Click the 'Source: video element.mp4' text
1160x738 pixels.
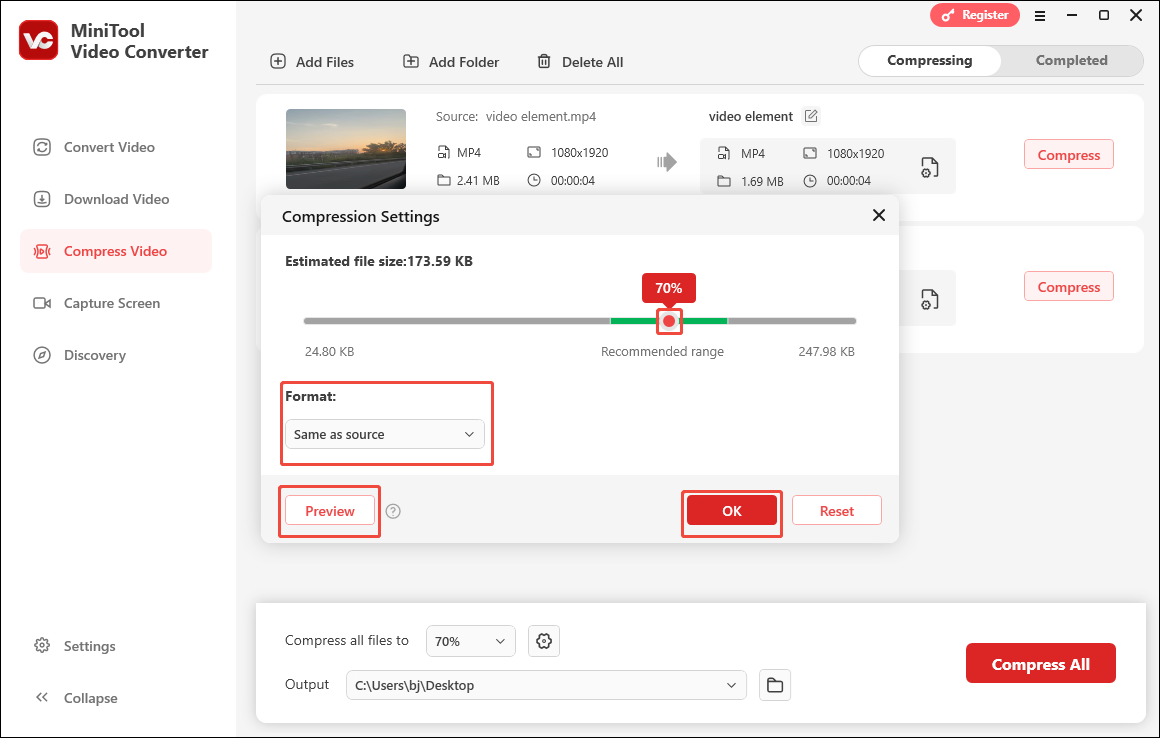(x=516, y=116)
